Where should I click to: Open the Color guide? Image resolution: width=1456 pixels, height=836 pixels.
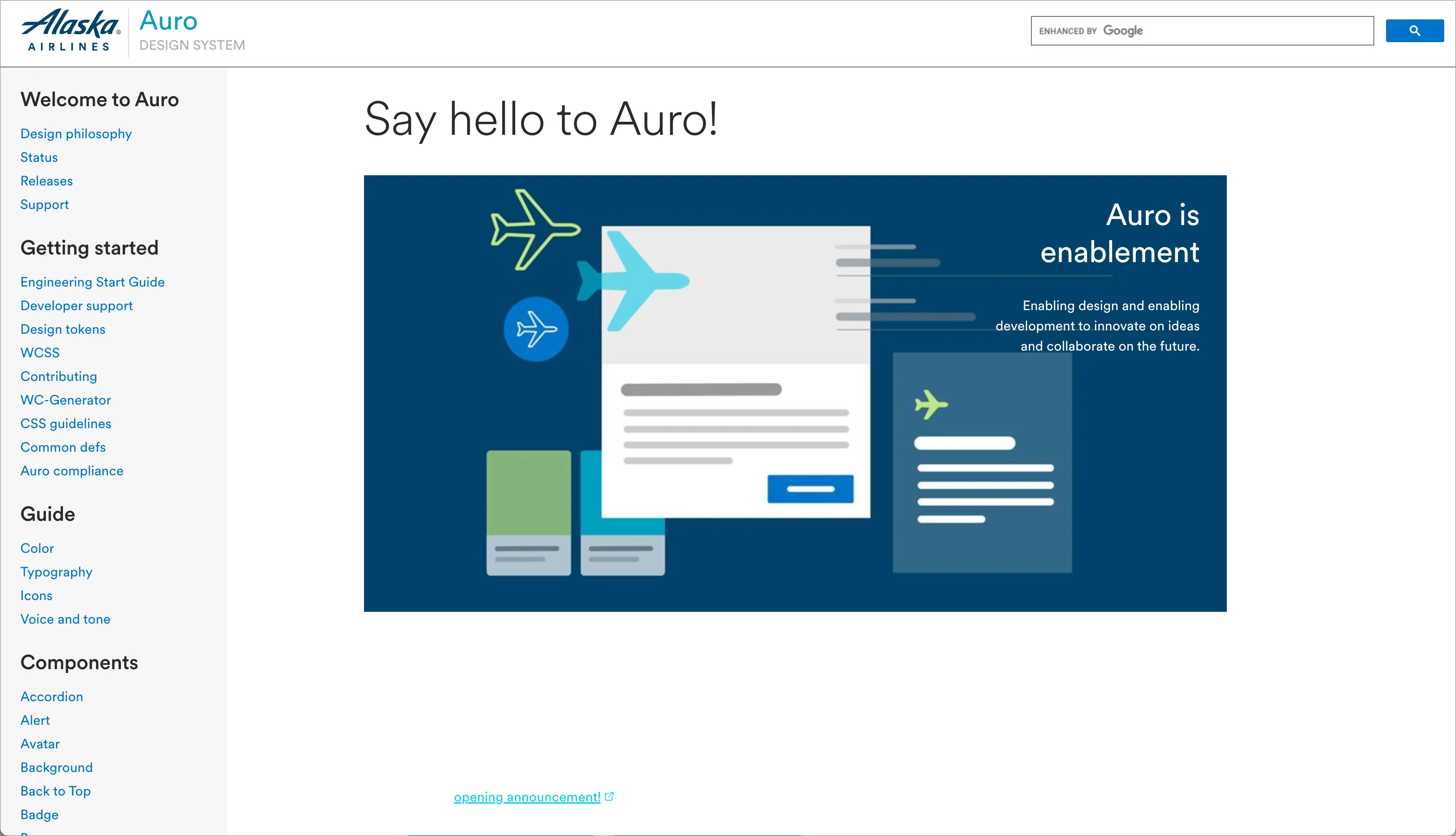(37, 548)
